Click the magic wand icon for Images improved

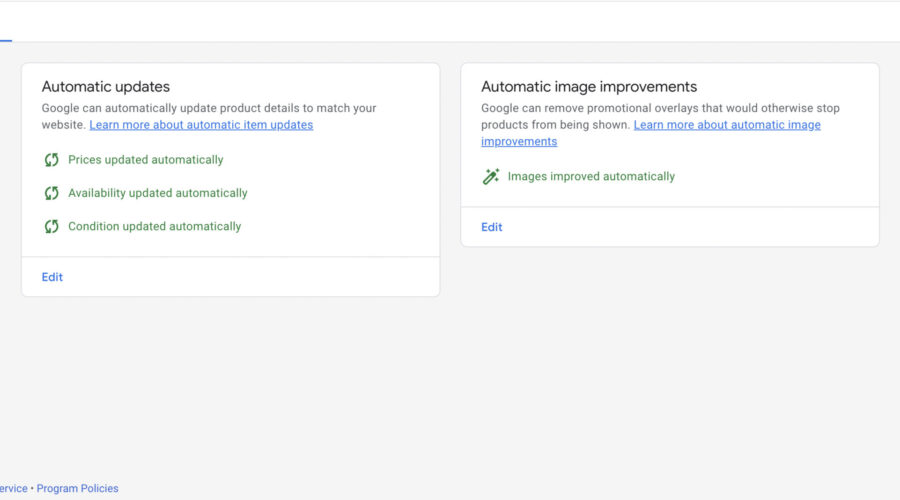click(491, 177)
